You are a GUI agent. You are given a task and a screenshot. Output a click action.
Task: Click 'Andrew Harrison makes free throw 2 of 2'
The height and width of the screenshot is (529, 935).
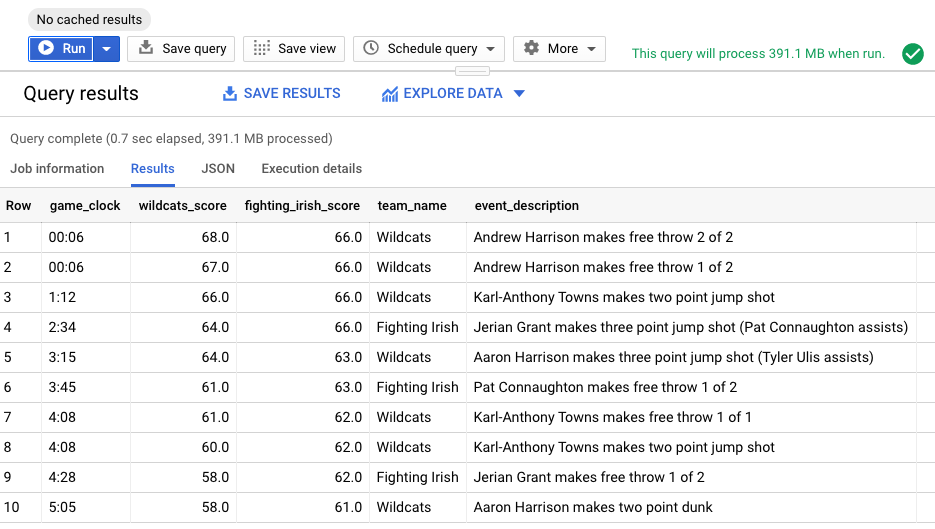click(603, 237)
